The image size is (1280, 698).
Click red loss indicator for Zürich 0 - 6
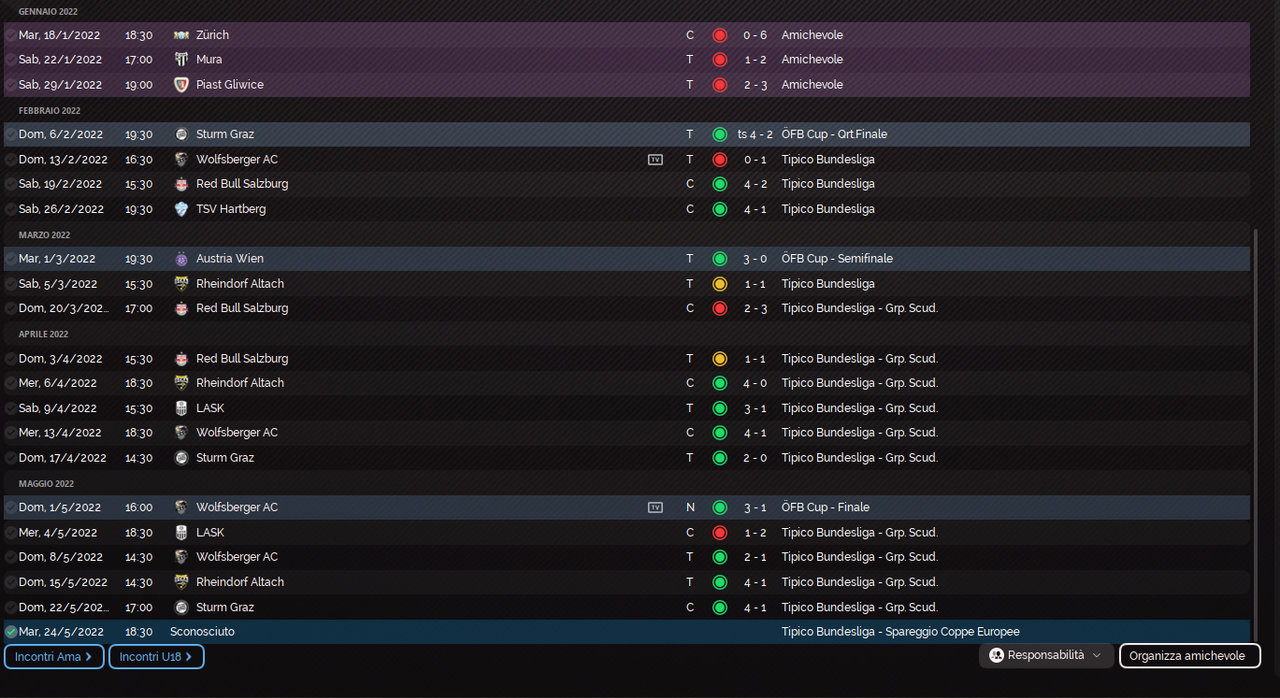(x=719, y=35)
